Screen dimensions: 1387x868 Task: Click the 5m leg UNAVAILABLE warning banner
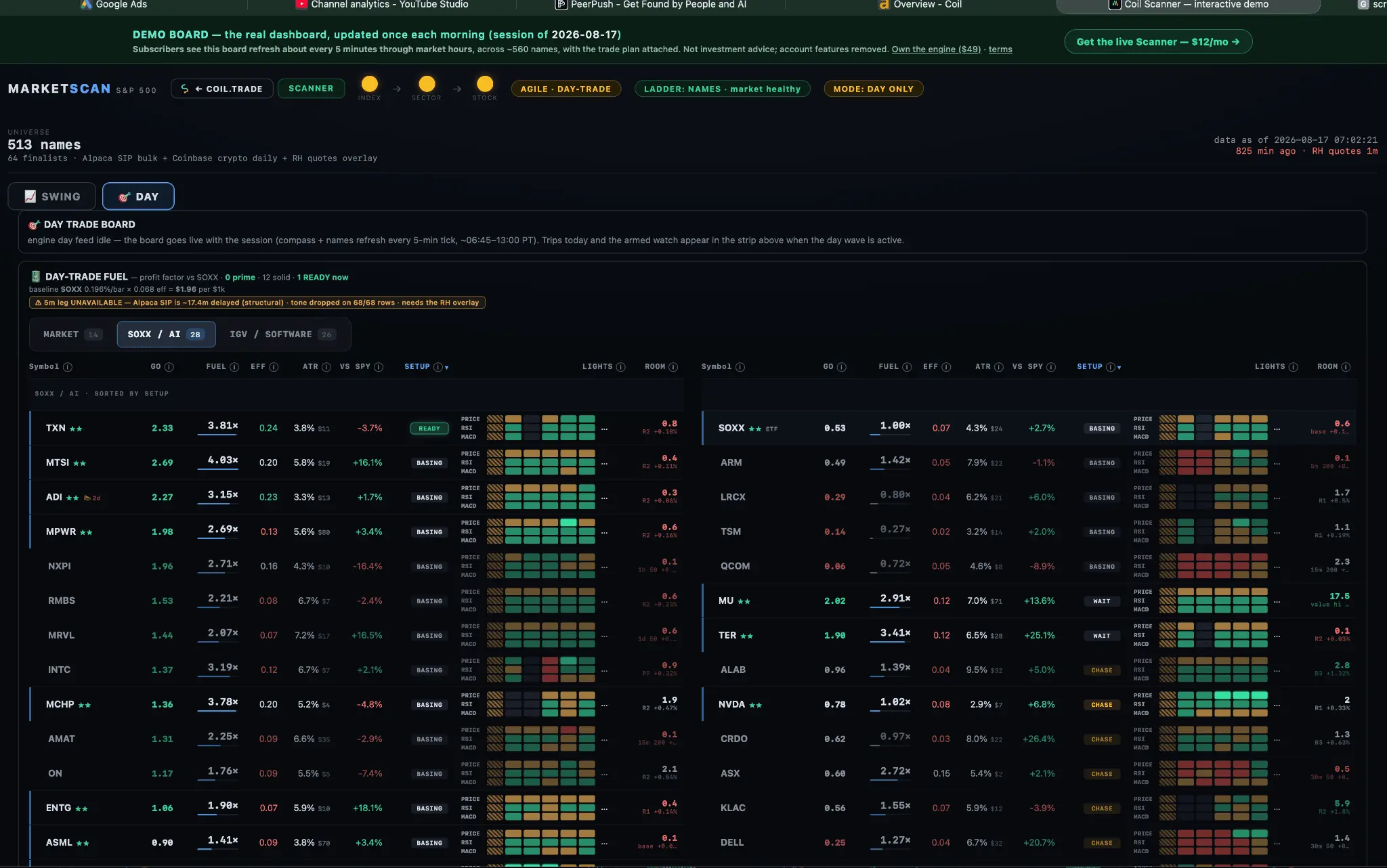point(257,303)
